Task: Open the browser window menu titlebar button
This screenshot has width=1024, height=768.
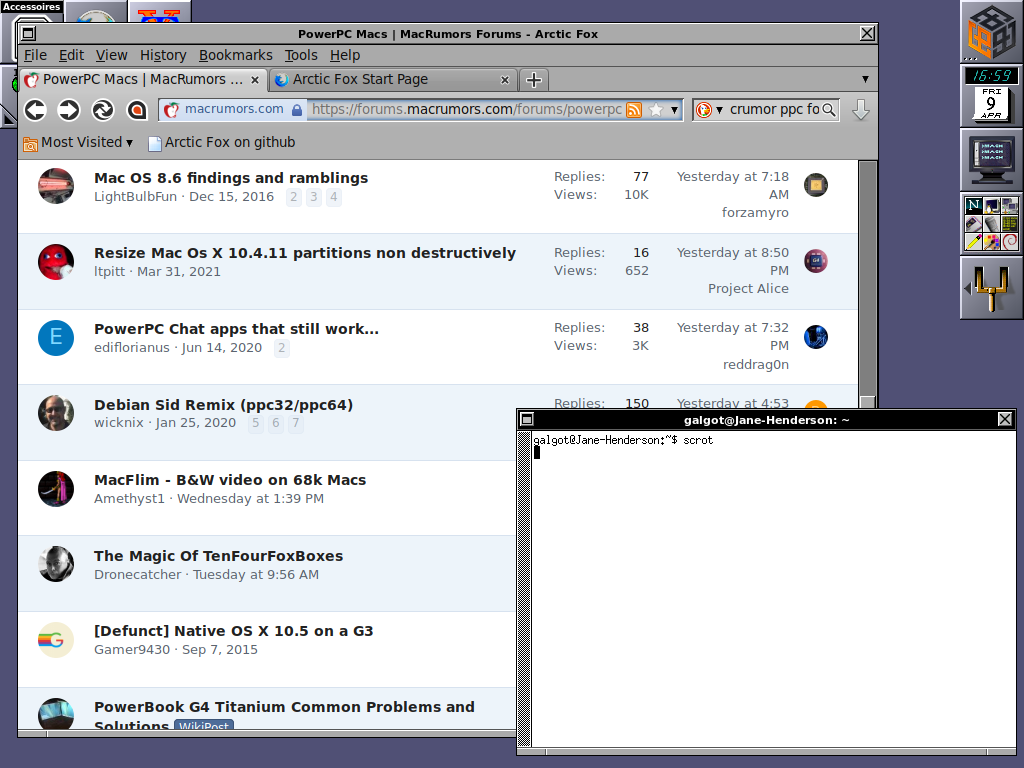Action: tap(28, 33)
